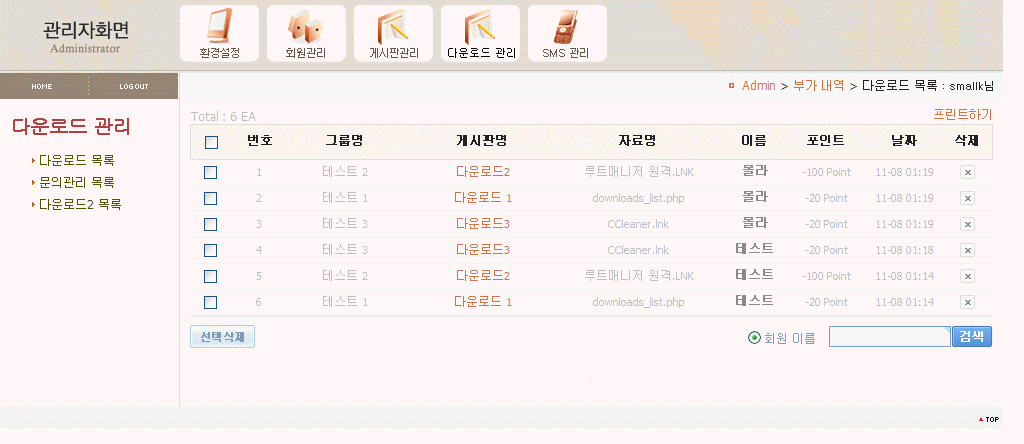Check the box for row 3
Screen dimensions: 1024x444
tap(210, 225)
